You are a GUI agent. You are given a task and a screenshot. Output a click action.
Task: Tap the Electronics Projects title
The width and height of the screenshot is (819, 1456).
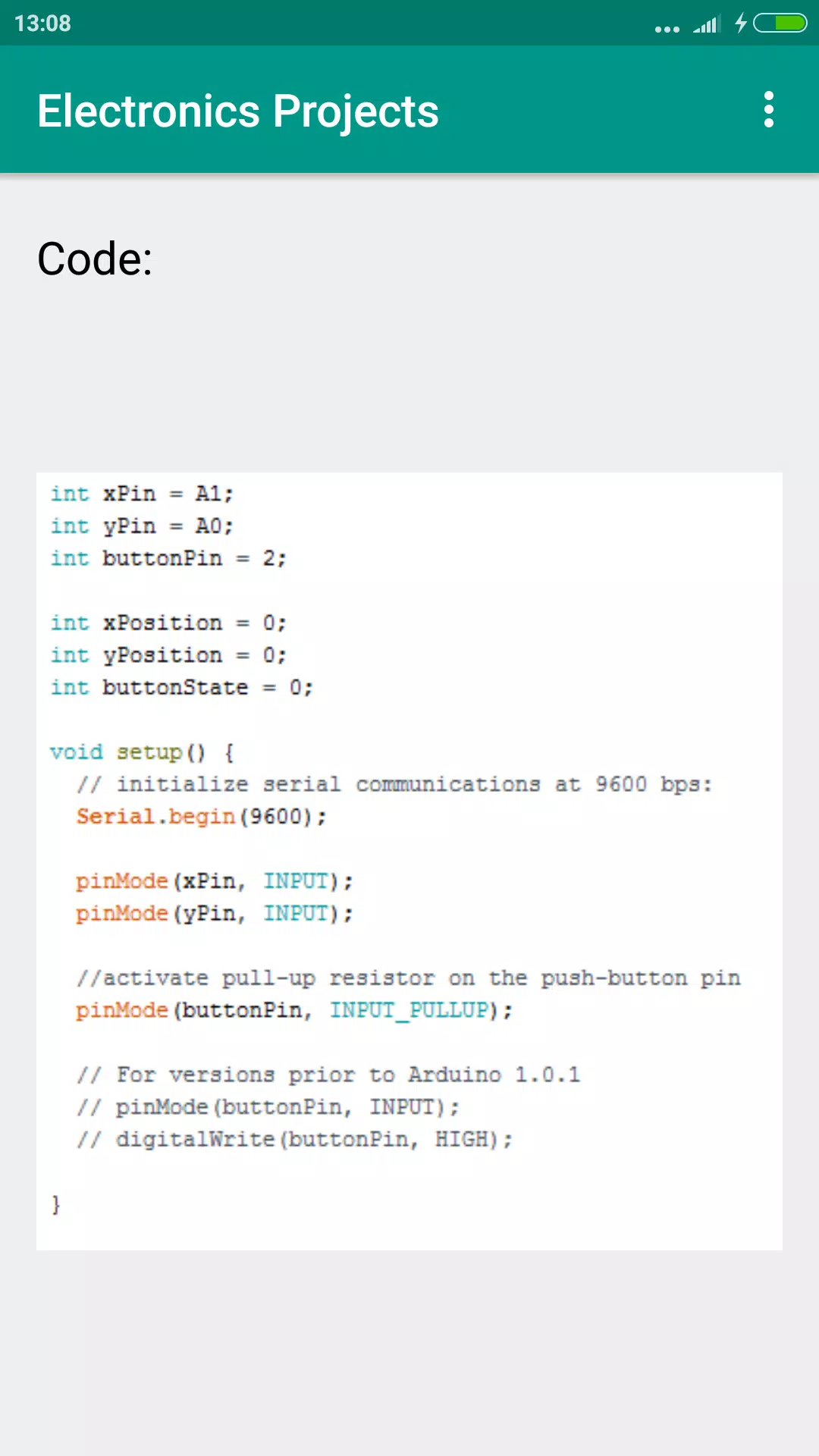(x=238, y=111)
